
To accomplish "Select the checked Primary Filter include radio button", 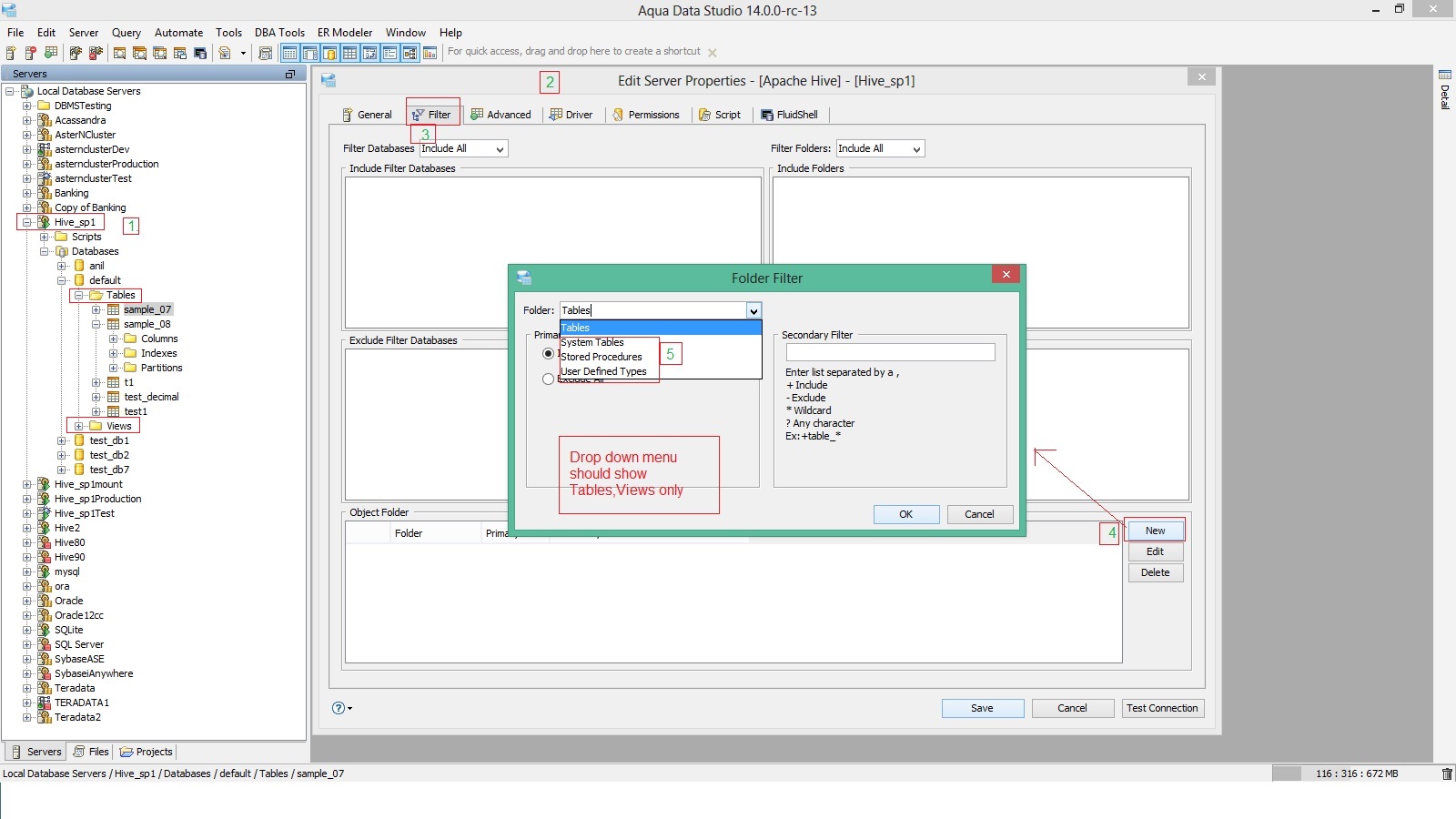I will [x=548, y=353].
